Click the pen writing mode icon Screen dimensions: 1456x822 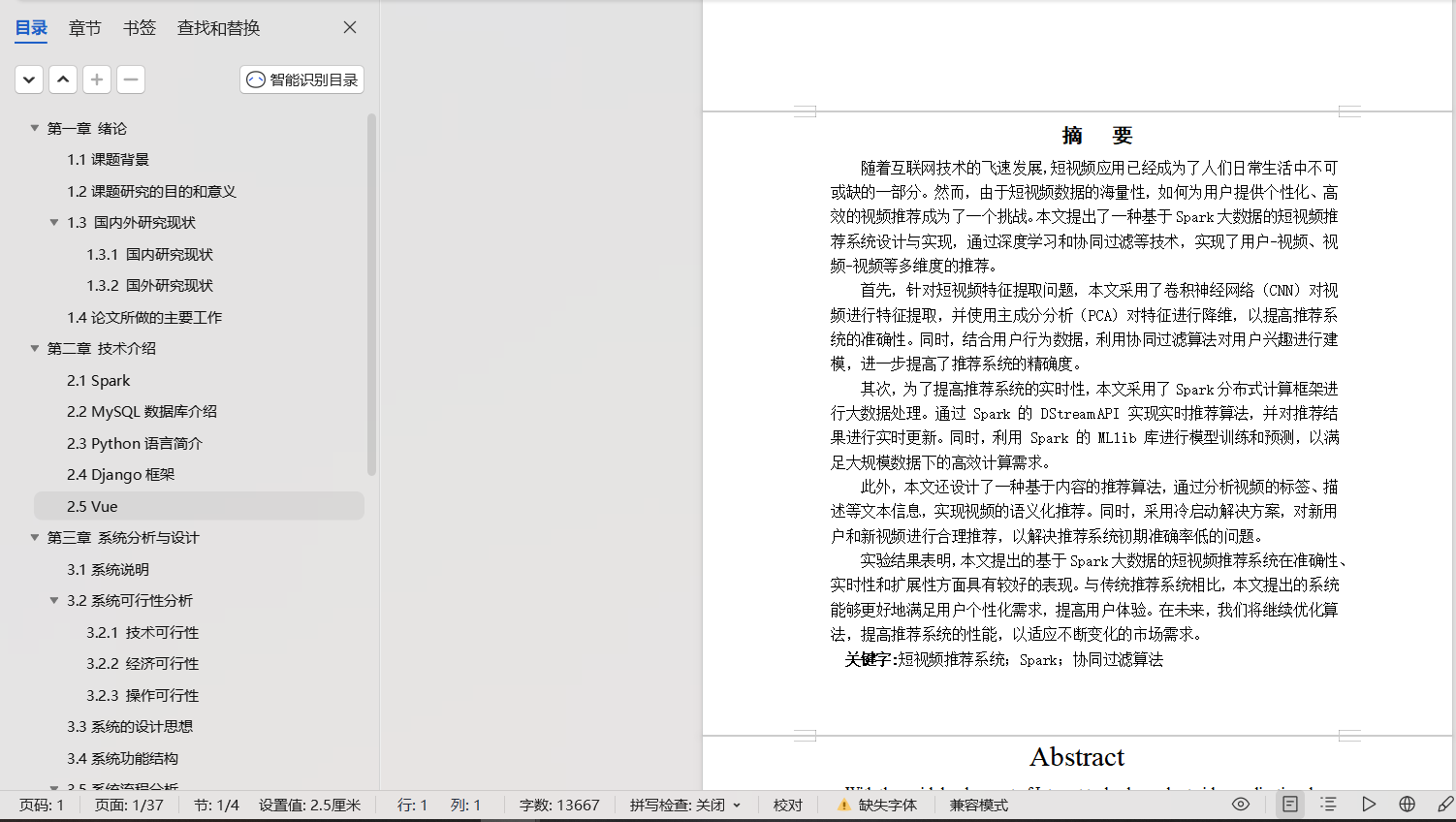(1444, 804)
